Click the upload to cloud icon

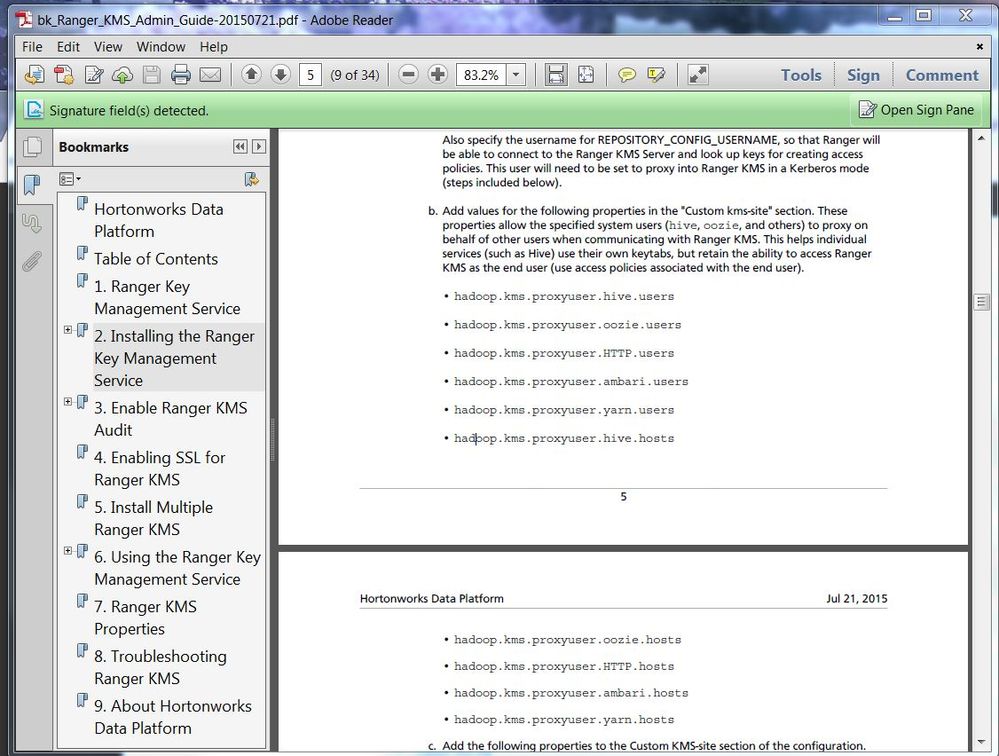pyautogui.click(x=122, y=75)
